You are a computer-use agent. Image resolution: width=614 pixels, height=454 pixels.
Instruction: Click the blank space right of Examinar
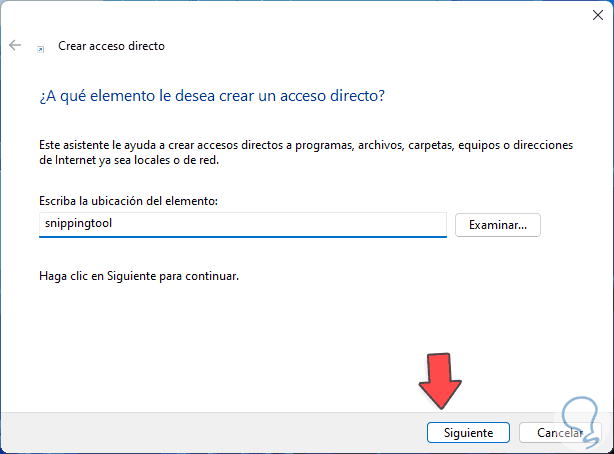coord(575,225)
